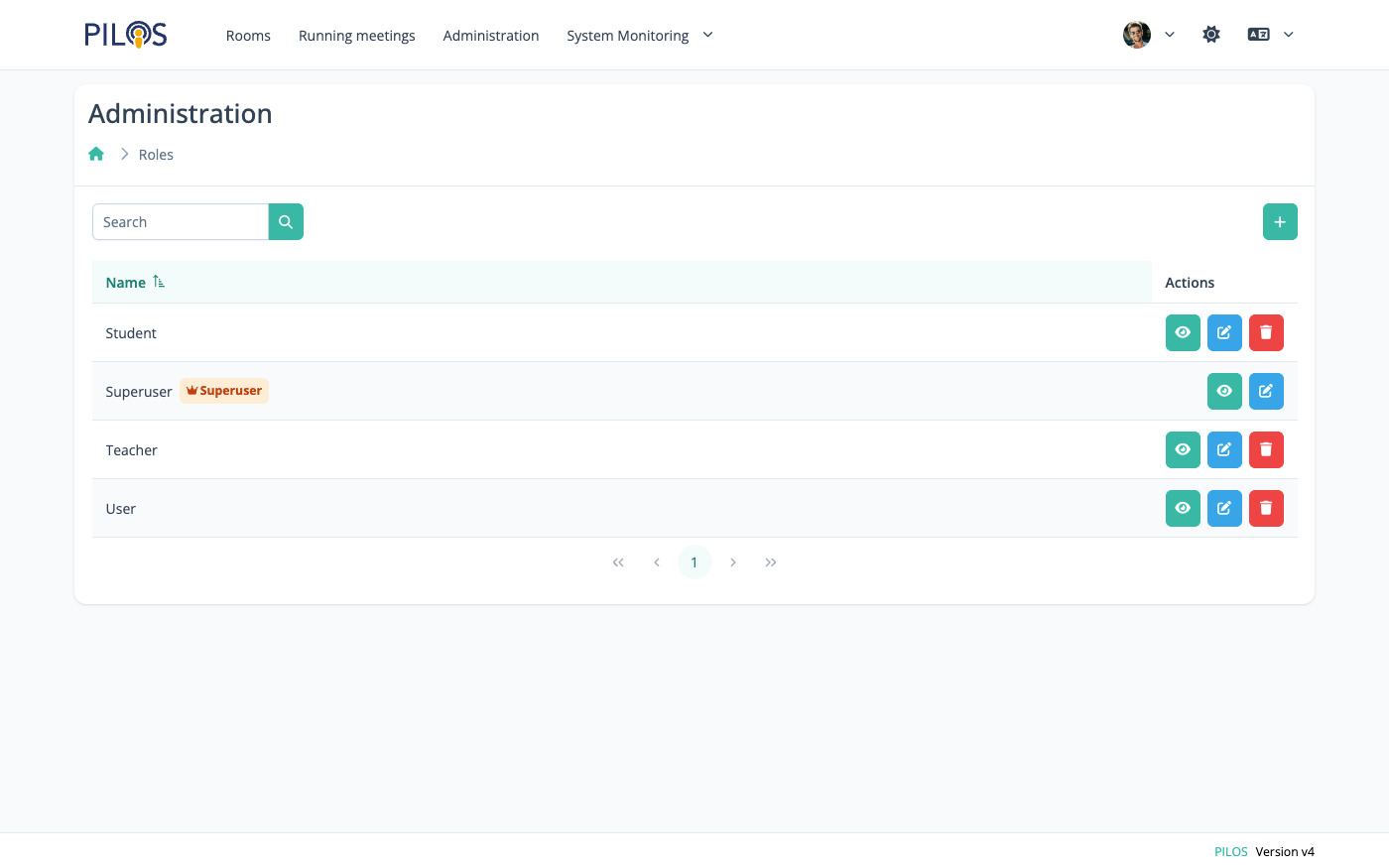Open Running meetings page

pyautogui.click(x=357, y=36)
